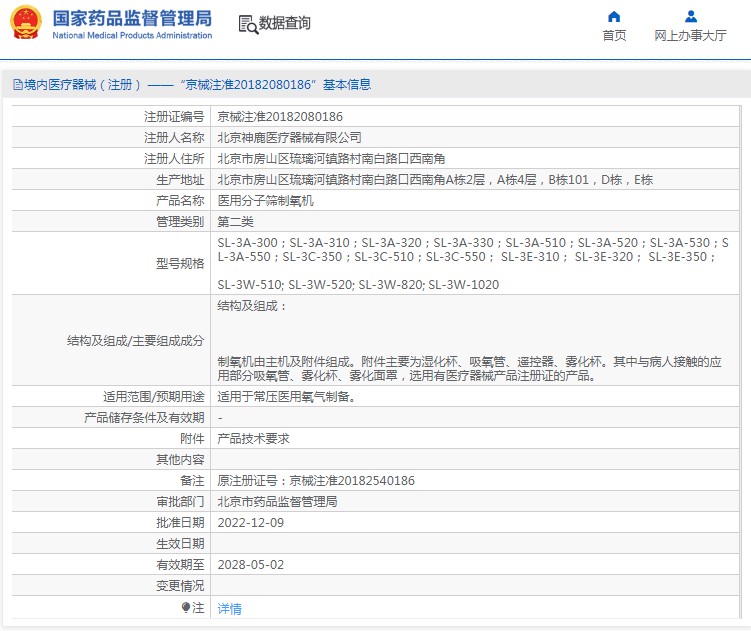The image size is (751, 631).
Task: Click the 生产地址 production address value
Action: tap(435, 180)
